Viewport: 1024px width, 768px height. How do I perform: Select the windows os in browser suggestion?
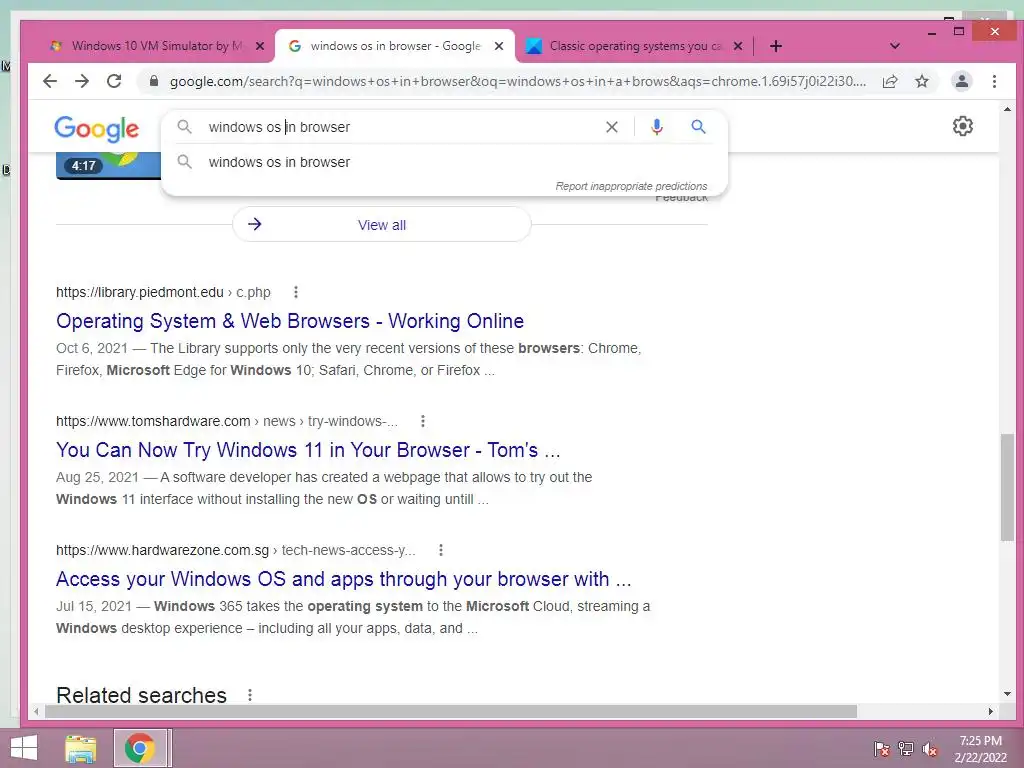(x=443, y=162)
